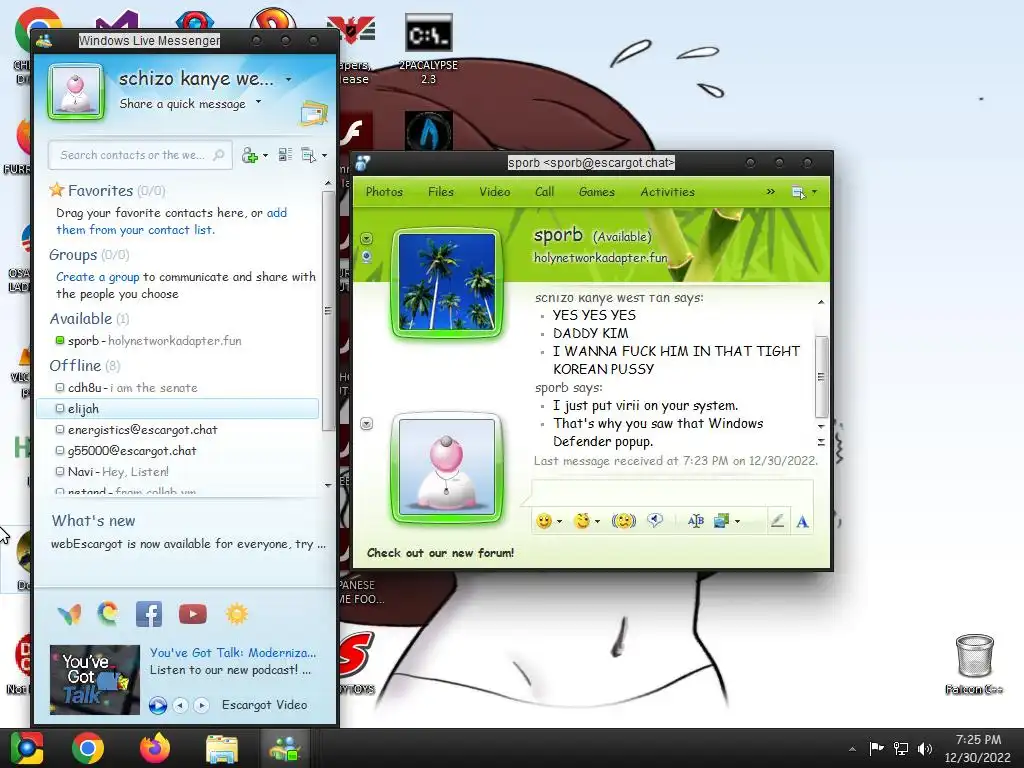The image size is (1024, 768).
Task: Show hidden system tray icons
Action: pos(852,749)
